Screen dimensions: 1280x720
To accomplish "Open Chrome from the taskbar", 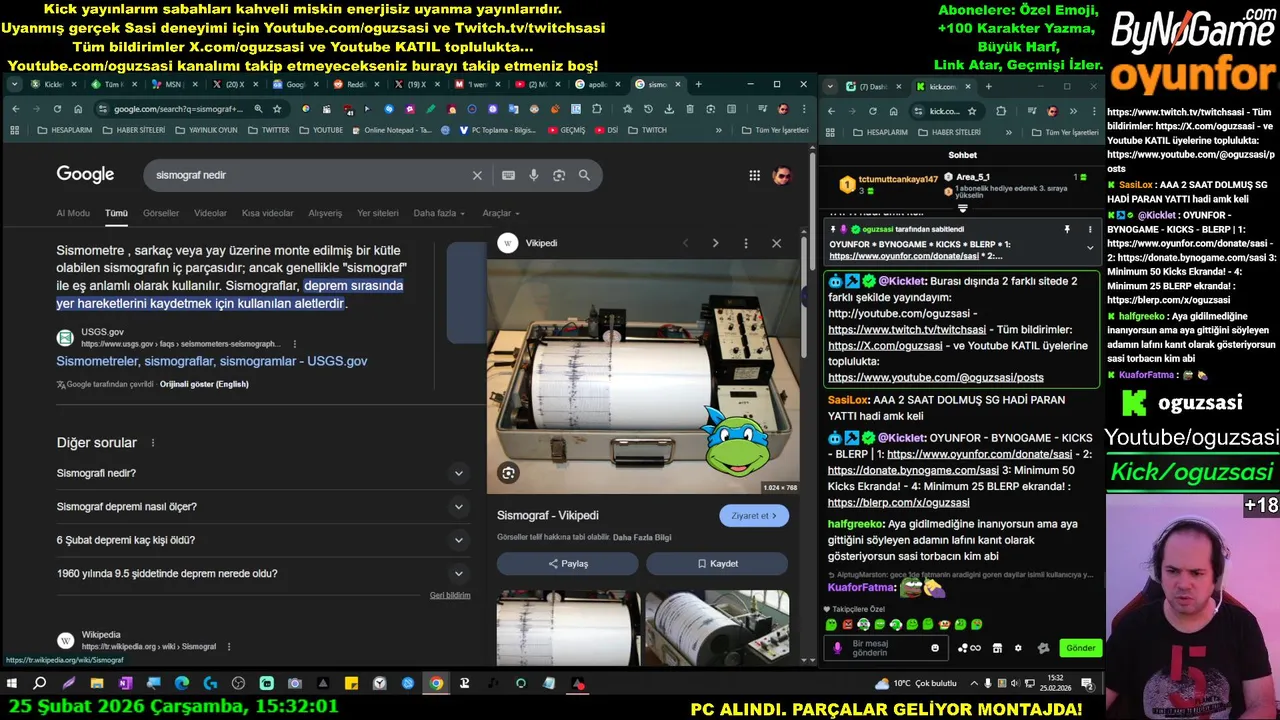I will [x=436, y=684].
